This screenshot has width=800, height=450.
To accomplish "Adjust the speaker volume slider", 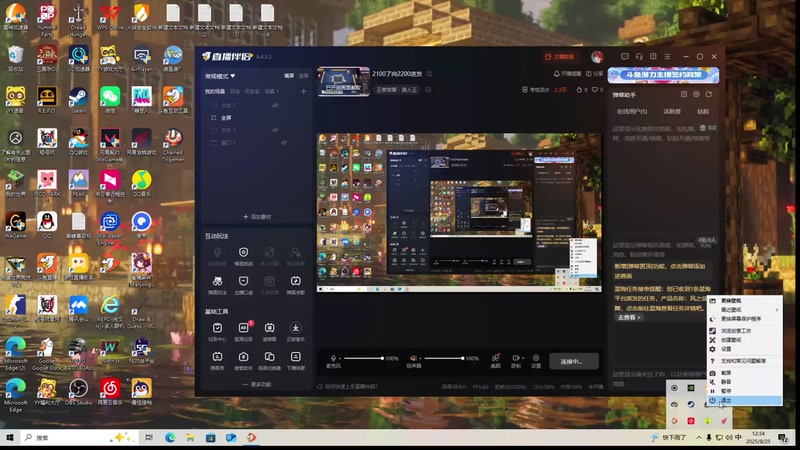I will (444, 358).
